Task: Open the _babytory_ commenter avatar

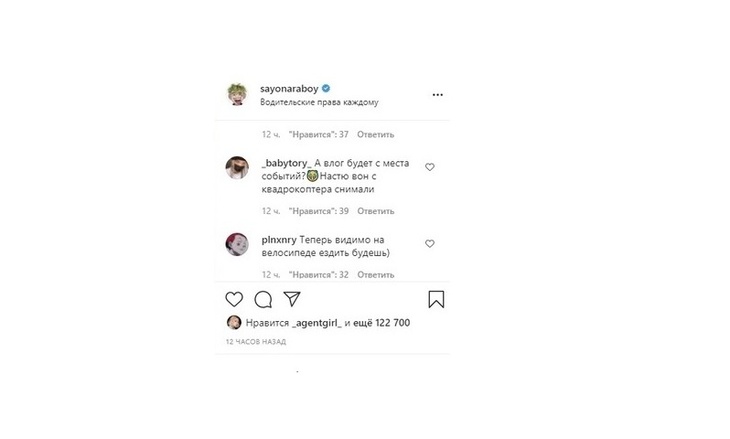Action: click(x=236, y=168)
